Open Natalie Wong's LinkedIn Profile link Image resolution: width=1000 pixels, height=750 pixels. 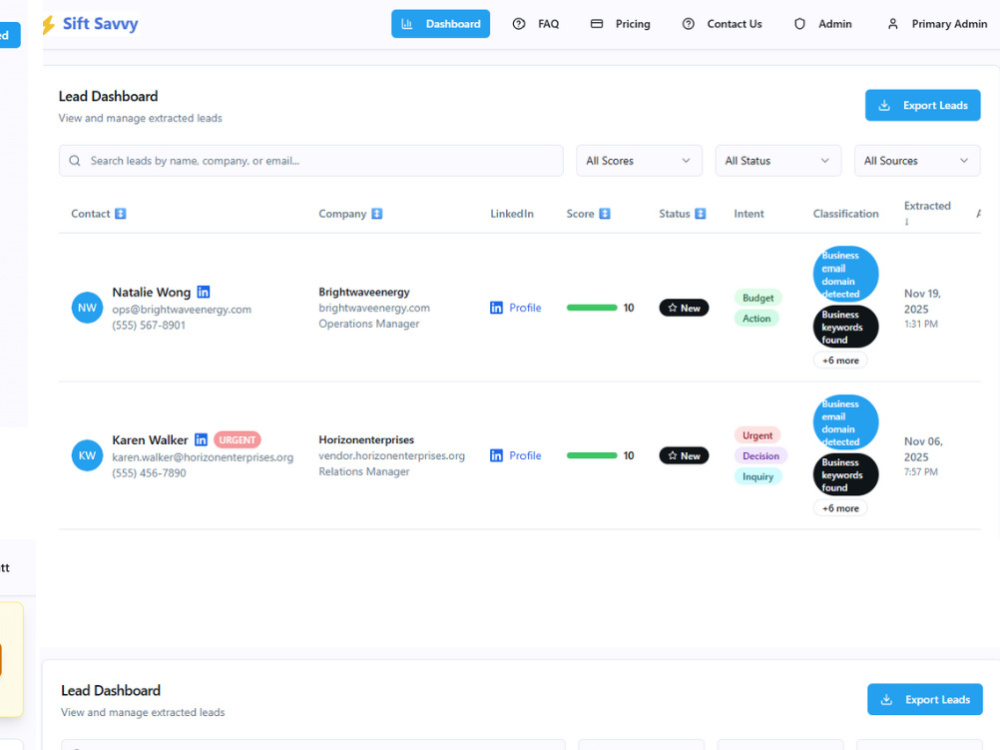pyautogui.click(x=525, y=308)
